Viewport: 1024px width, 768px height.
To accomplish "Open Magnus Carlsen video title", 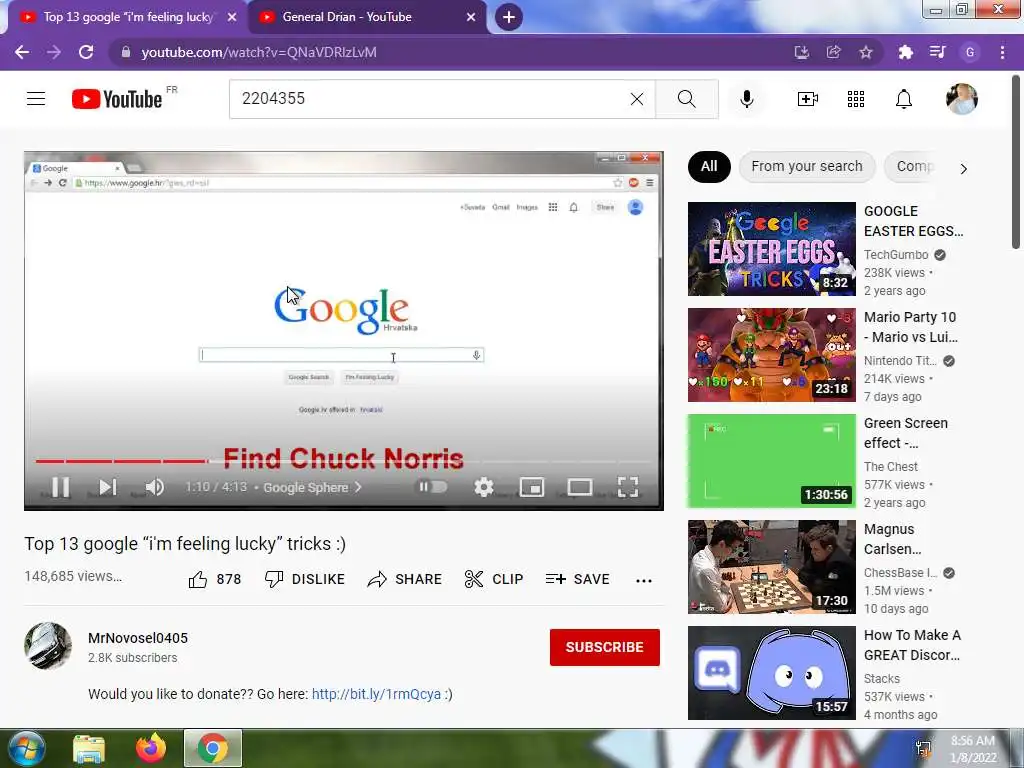I will [893, 539].
